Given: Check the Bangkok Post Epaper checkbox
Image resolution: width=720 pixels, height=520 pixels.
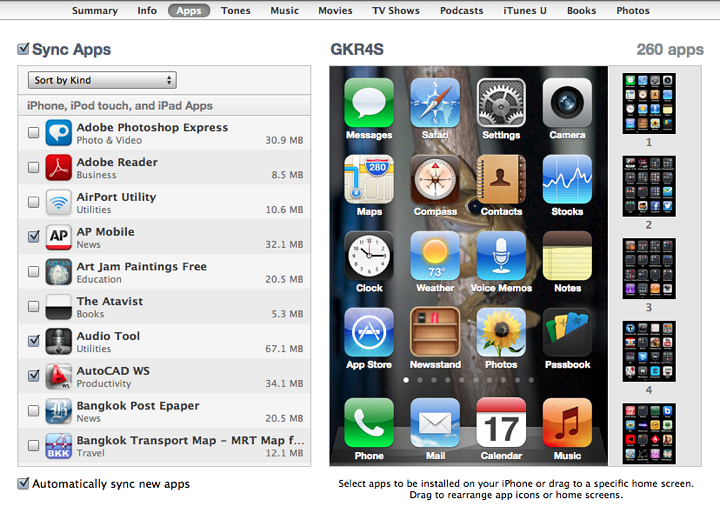Looking at the screenshot, I should coord(34,411).
